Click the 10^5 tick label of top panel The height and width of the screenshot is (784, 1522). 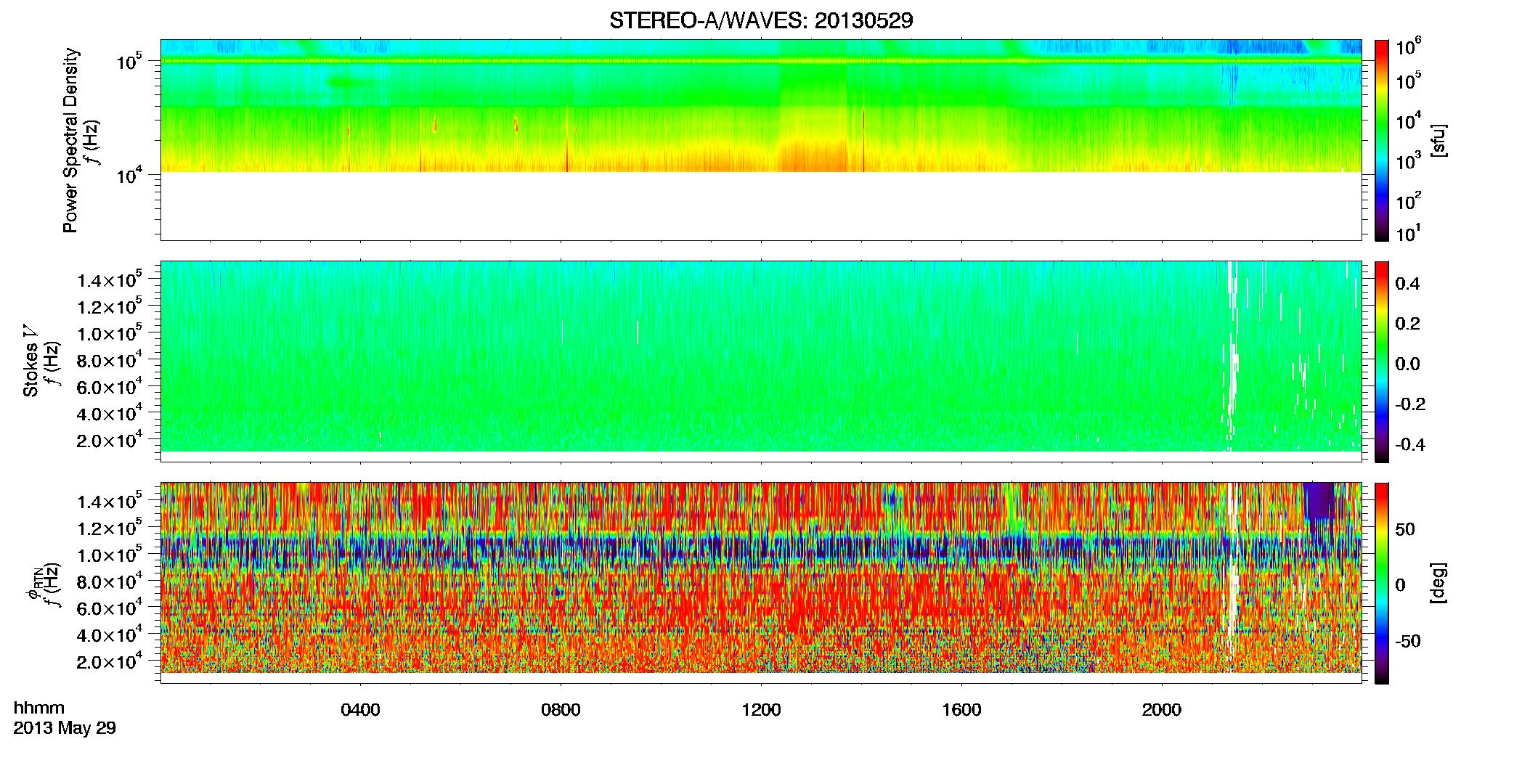(x=129, y=62)
